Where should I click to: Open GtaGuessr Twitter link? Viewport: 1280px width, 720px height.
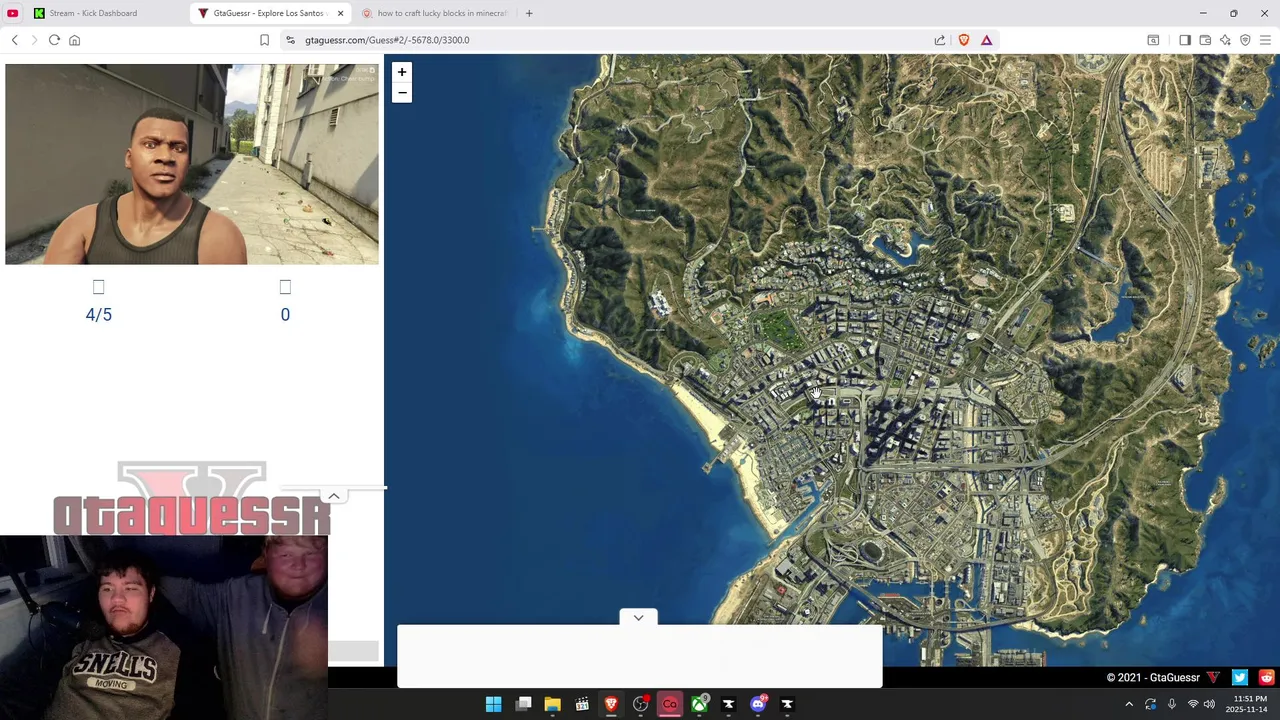[1240, 677]
